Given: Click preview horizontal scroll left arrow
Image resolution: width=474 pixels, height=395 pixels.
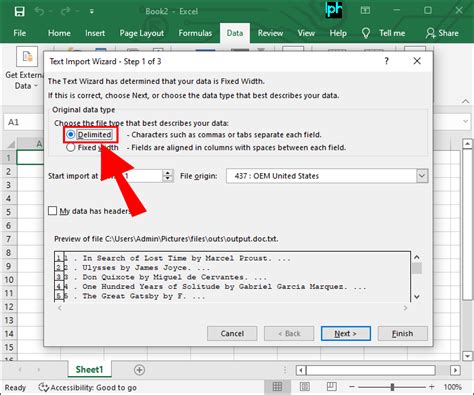Looking at the screenshot, I should (x=60, y=308).
